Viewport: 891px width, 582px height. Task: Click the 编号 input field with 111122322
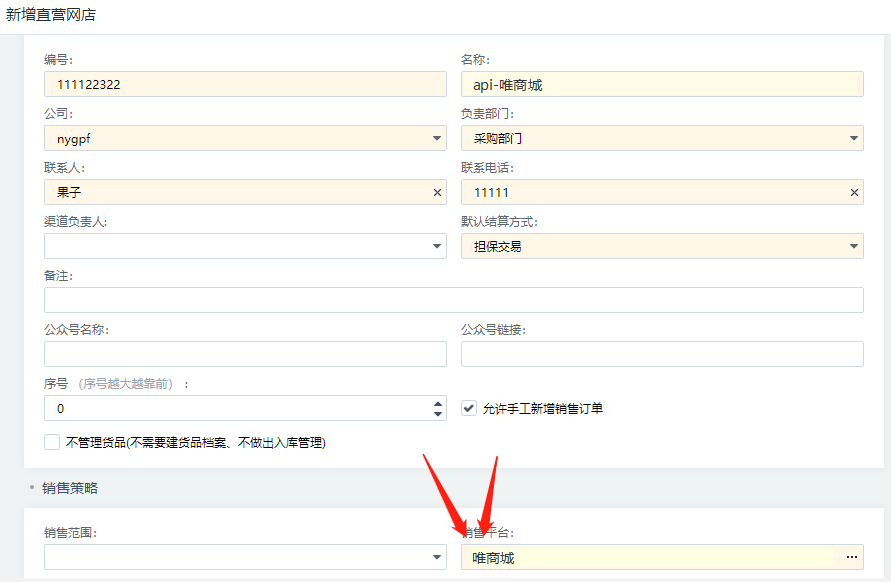pos(245,84)
